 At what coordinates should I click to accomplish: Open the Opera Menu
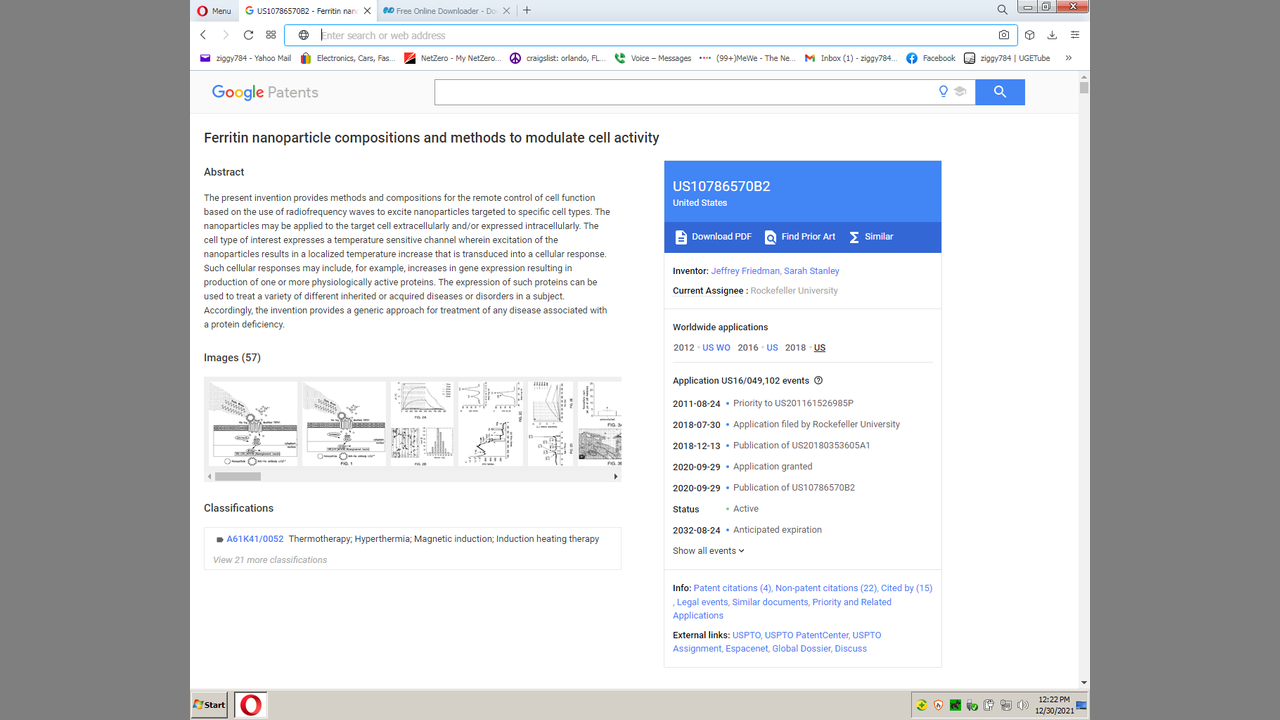click(x=214, y=11)
